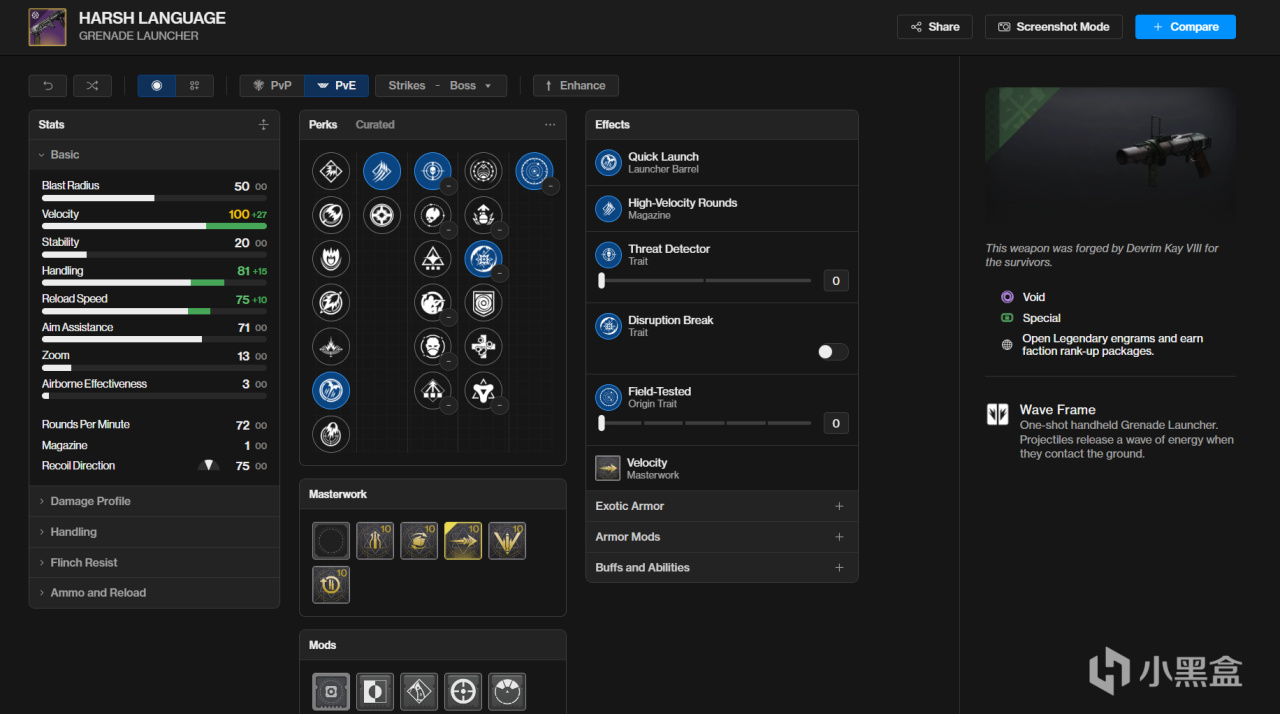Viewport: 1280px width, 714px height.
Task: Click the blue Compare button
Action: click(1185, 27)
